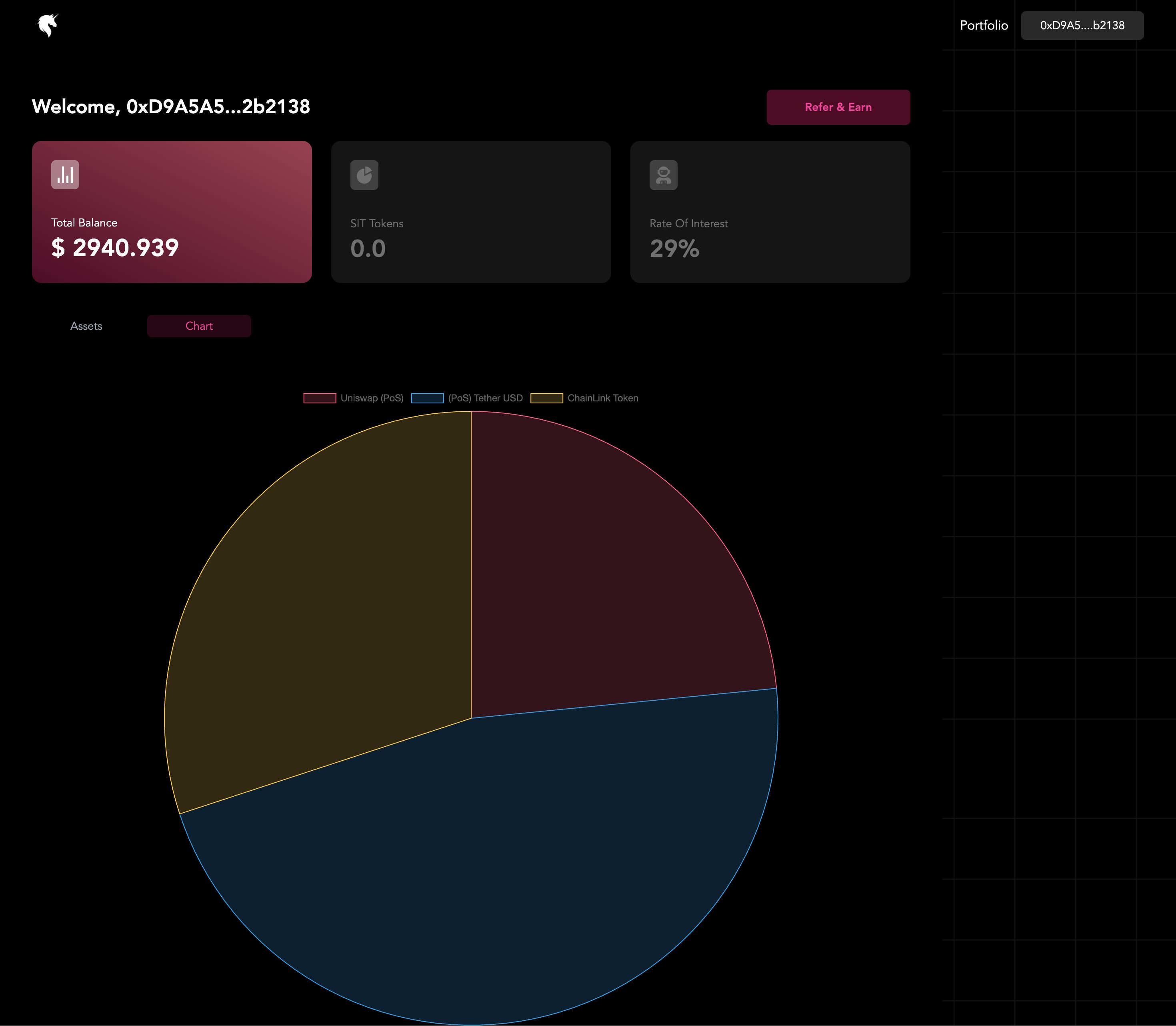Click the SIT Tokens label

point(377,223)
